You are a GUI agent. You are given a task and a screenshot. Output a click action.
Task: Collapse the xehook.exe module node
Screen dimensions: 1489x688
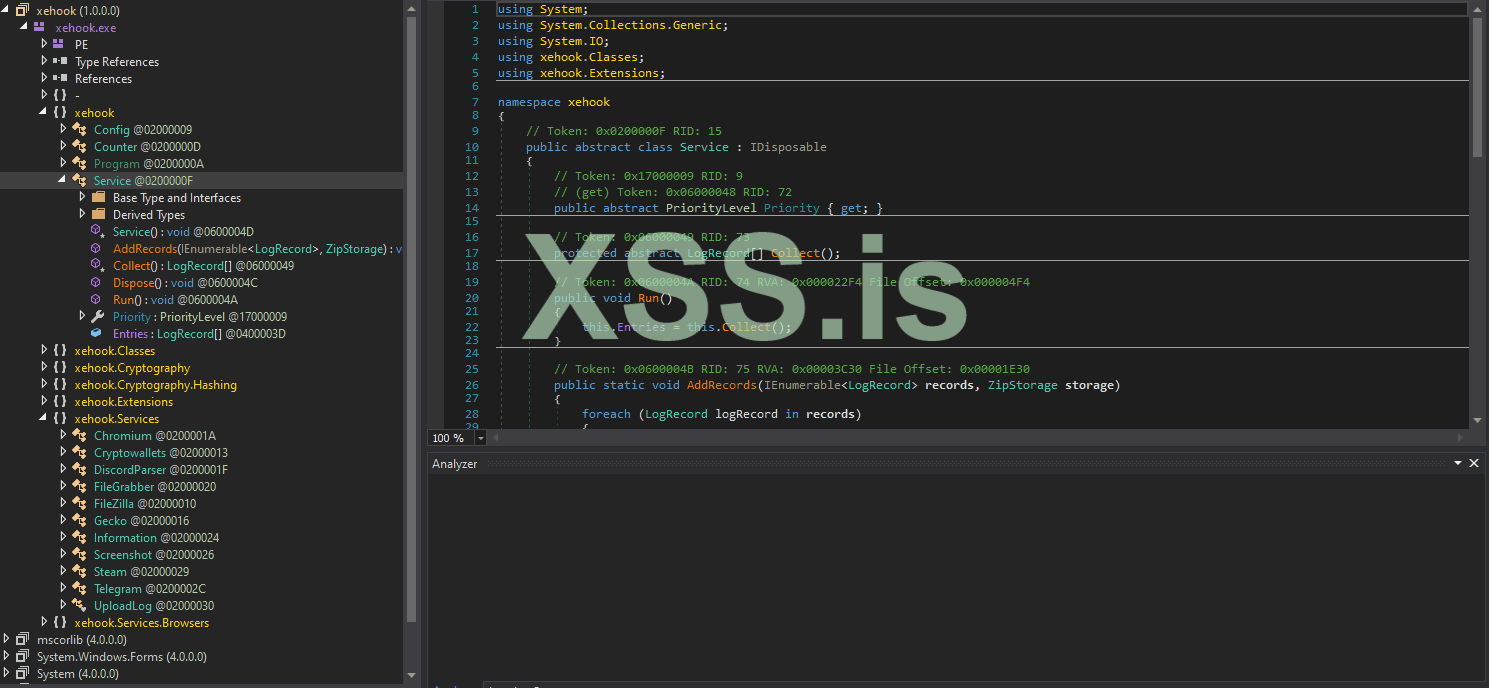tap(25, 27)
